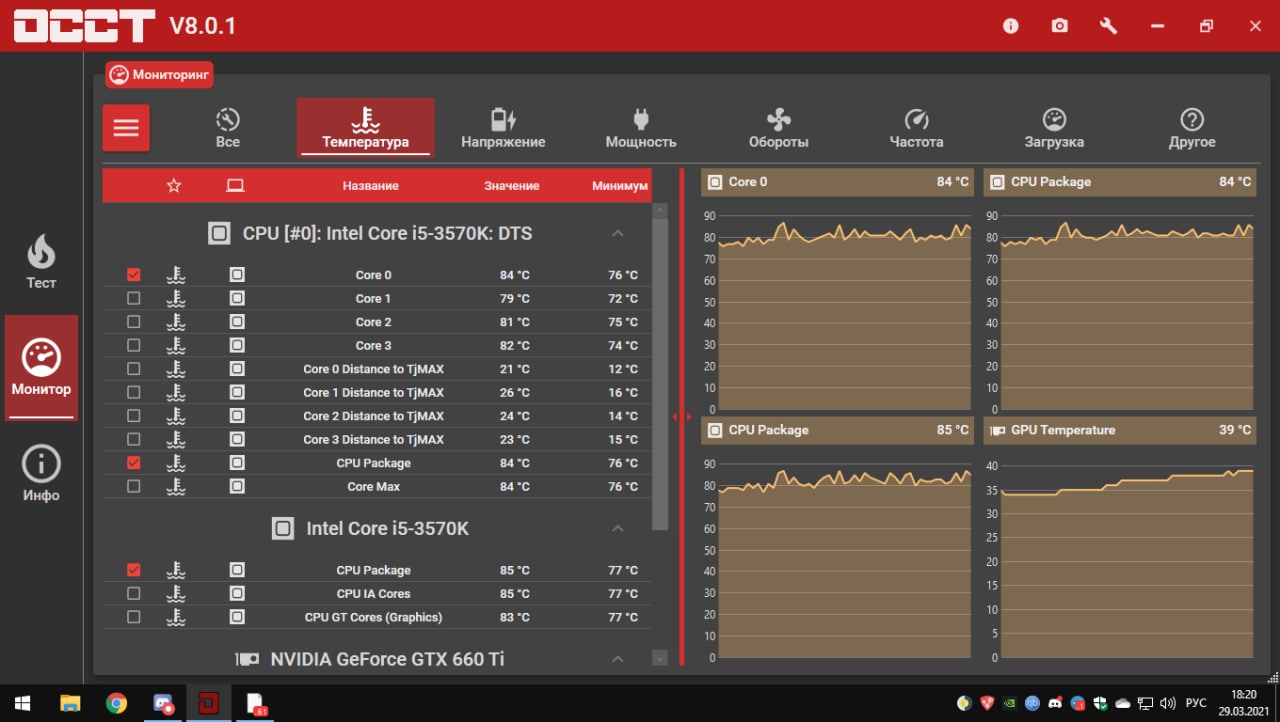Click chip icon beside Intel Core i5-3570K header
1280x722 pixels.
(x=283, y=529)
